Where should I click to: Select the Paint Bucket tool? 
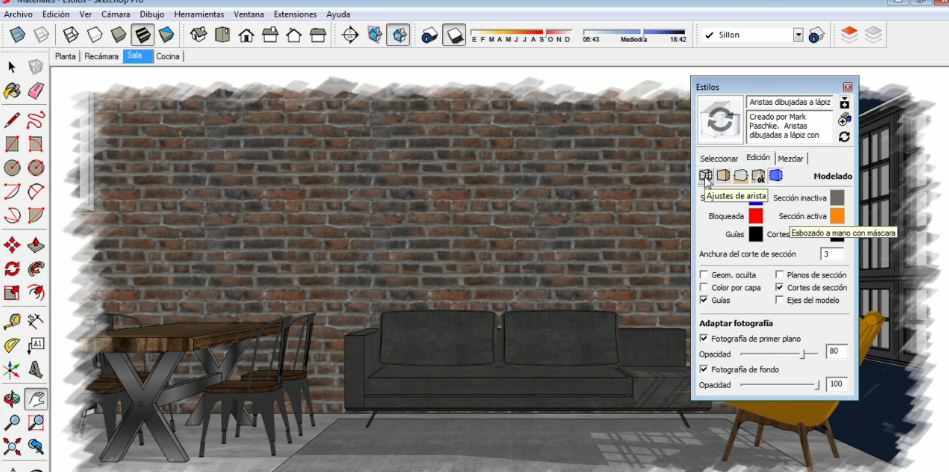click(12, 91)
